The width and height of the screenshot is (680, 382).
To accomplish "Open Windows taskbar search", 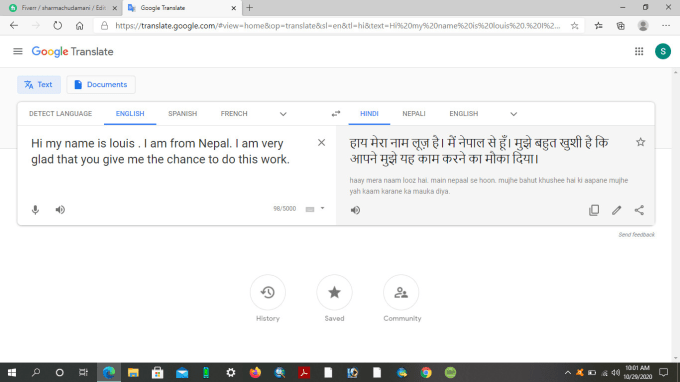I will coord(36,372).
